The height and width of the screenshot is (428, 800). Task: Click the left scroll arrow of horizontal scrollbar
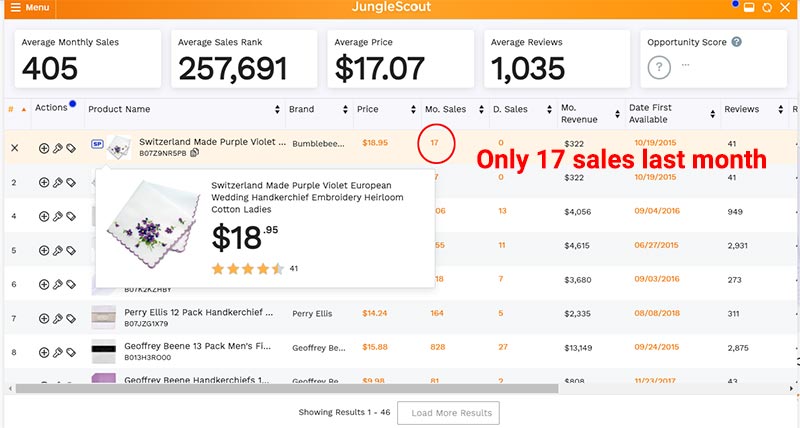point(10,389)
